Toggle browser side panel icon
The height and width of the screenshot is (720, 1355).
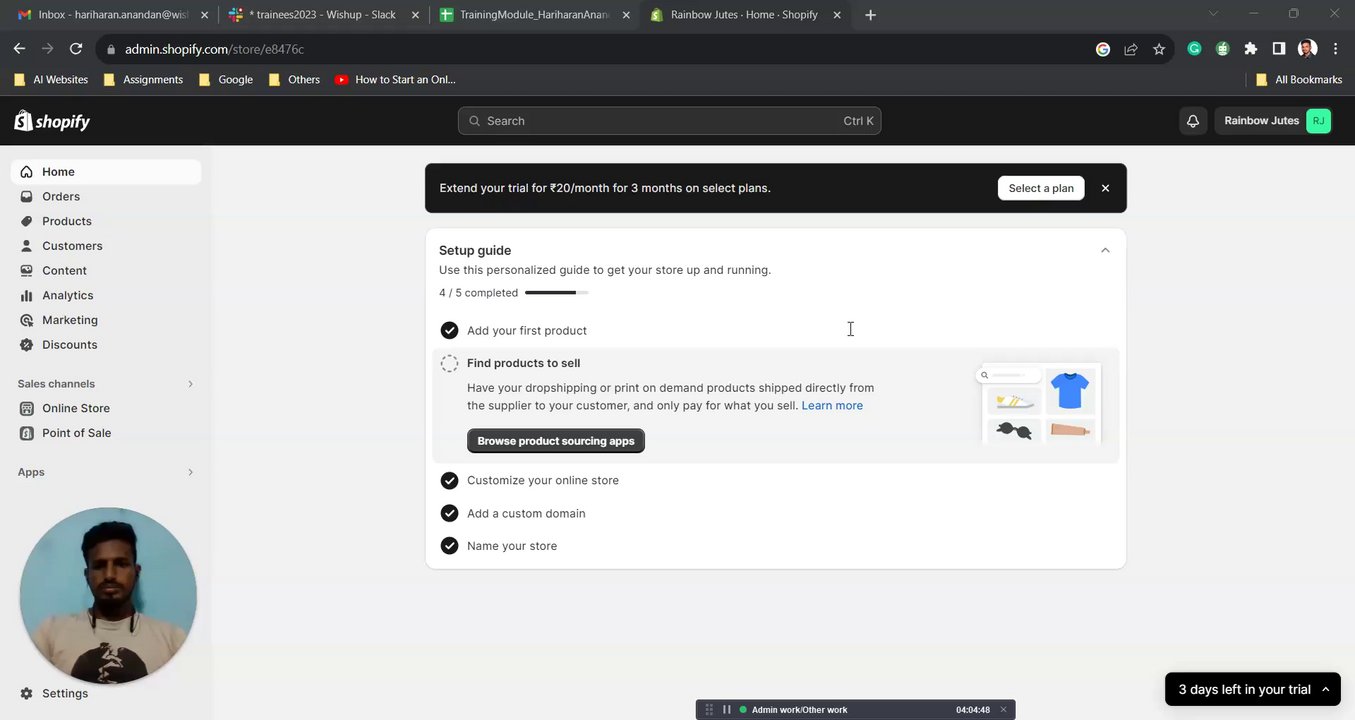click(1279, 48)
